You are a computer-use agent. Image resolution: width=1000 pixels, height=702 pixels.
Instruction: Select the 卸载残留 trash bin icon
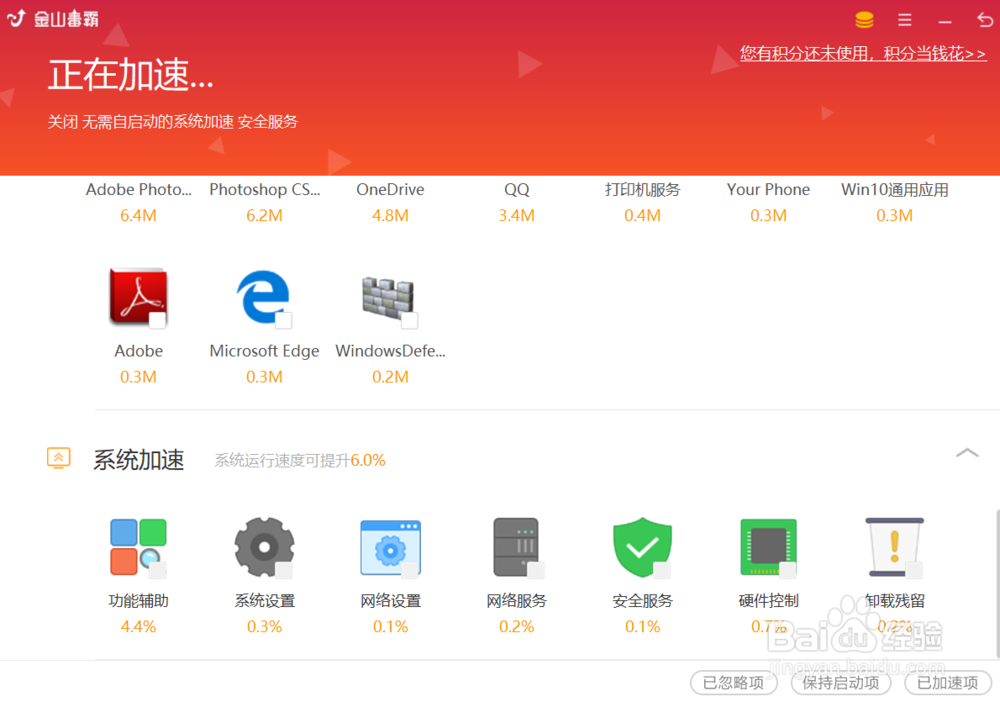(894, 548)
